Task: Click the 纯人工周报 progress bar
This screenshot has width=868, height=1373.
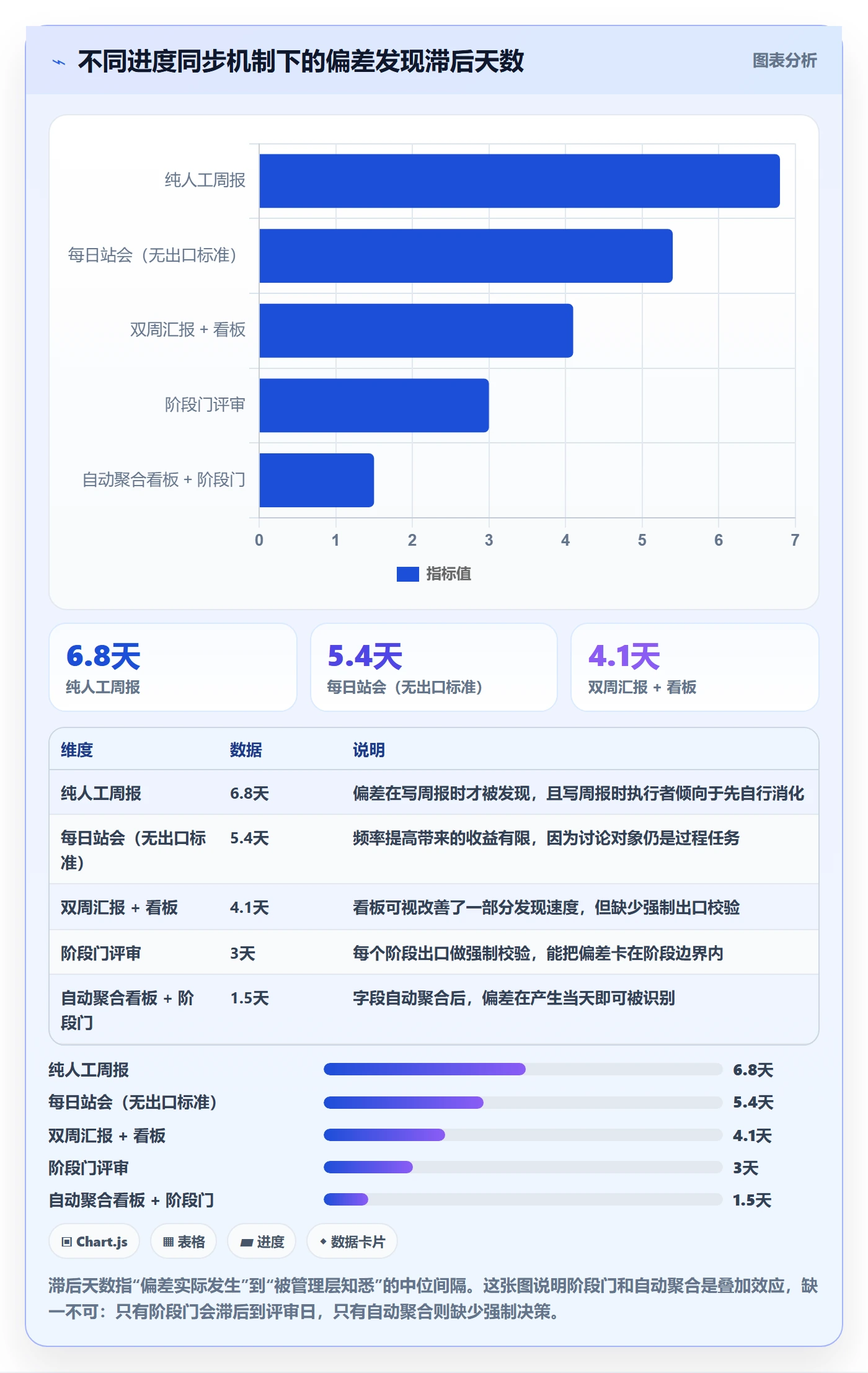Action: (523, 1069)
